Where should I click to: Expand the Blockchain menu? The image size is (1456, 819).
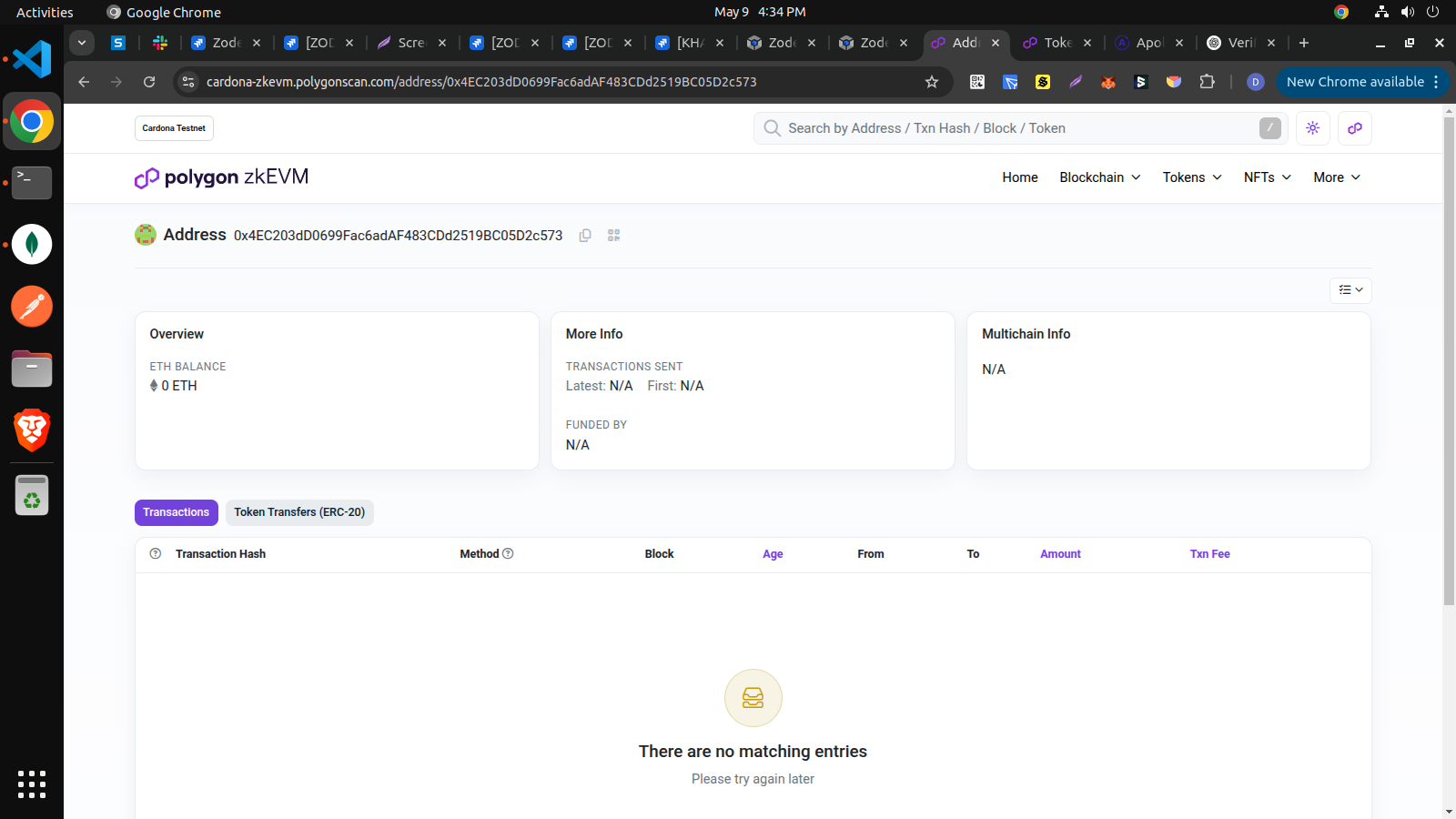click(1100, 177)
